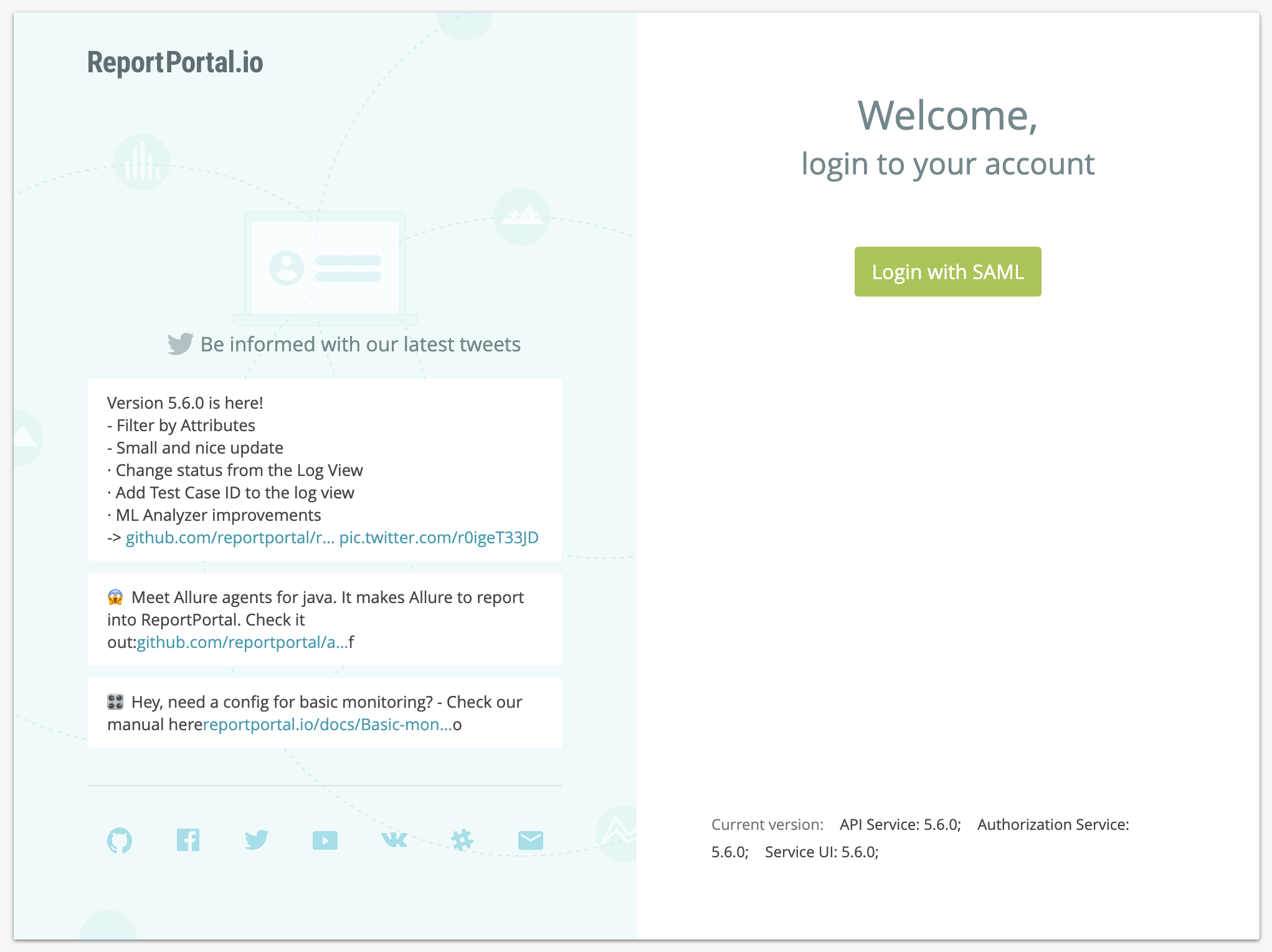Screen dimensions: 1272x952
Task: Open the Twitter social icon at the bottom
Action: point(257,840)
